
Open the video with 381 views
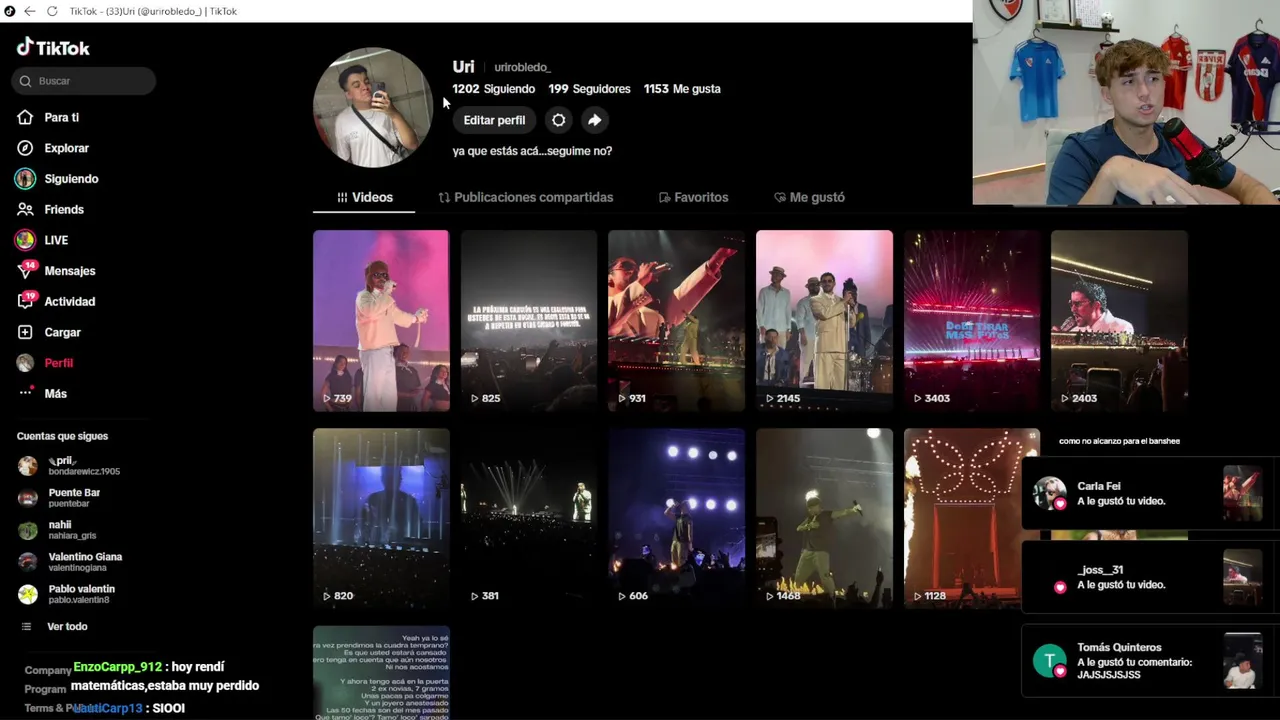pyautogui.click(x=528, y=518)
